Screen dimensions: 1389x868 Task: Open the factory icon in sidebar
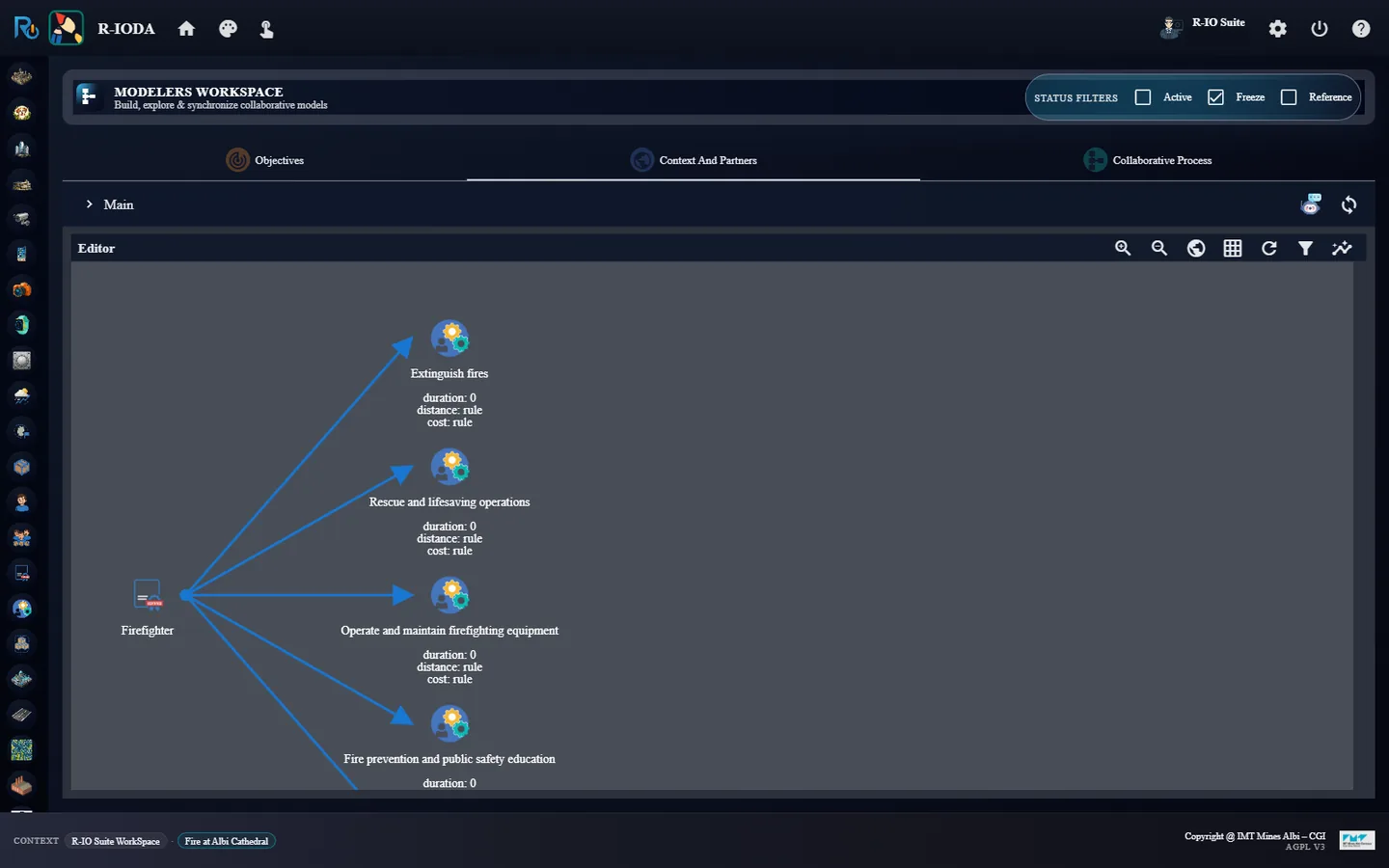pos(22,785)
